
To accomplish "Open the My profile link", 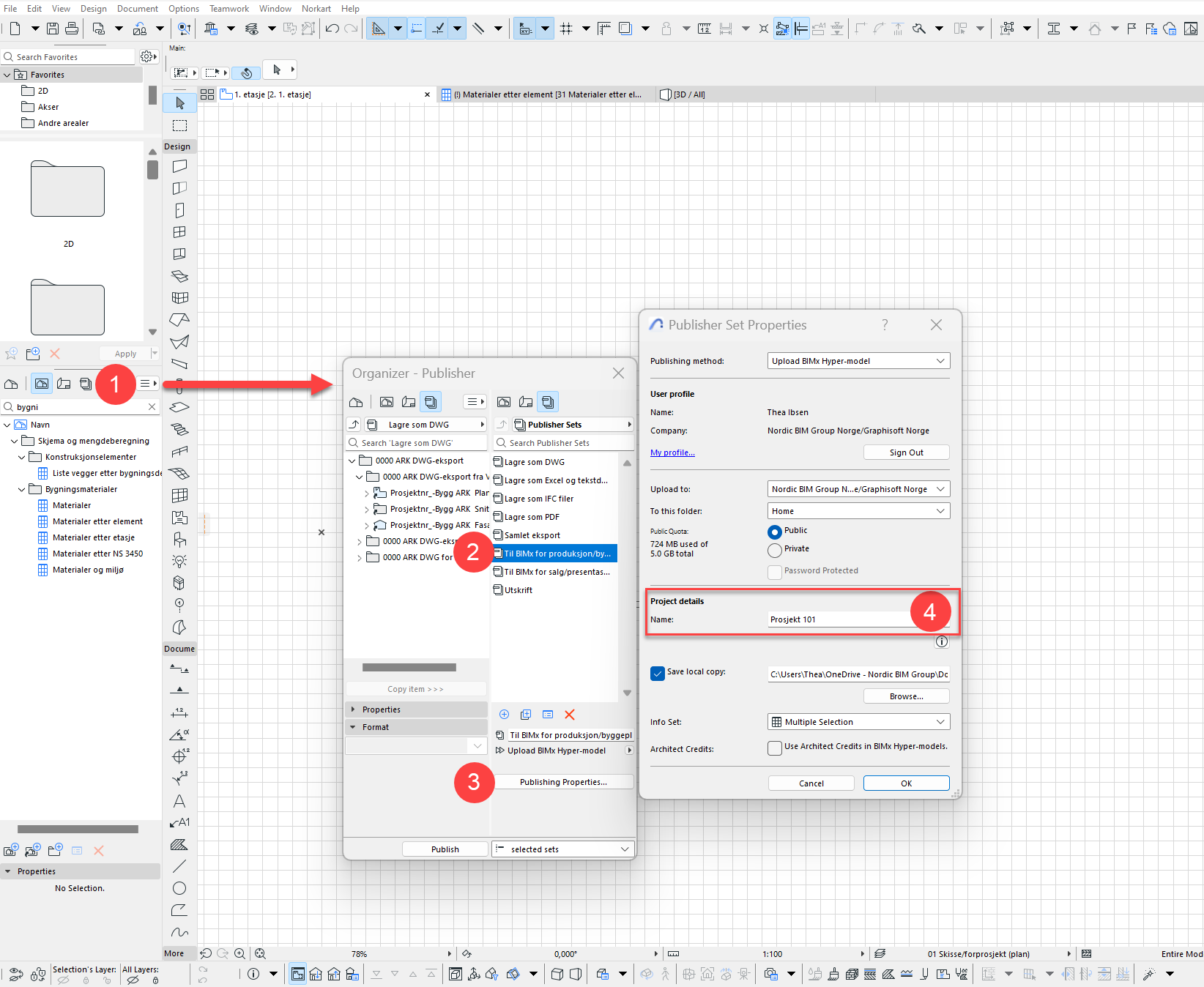I will tap(672, 452).
